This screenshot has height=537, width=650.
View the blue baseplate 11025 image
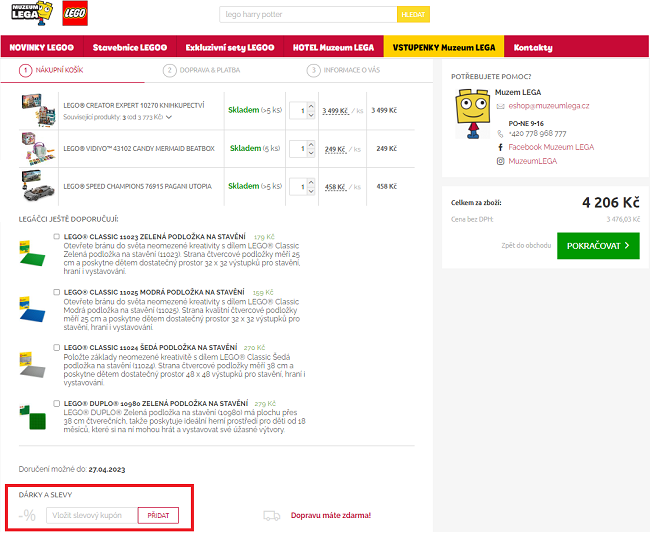point(32,309)
